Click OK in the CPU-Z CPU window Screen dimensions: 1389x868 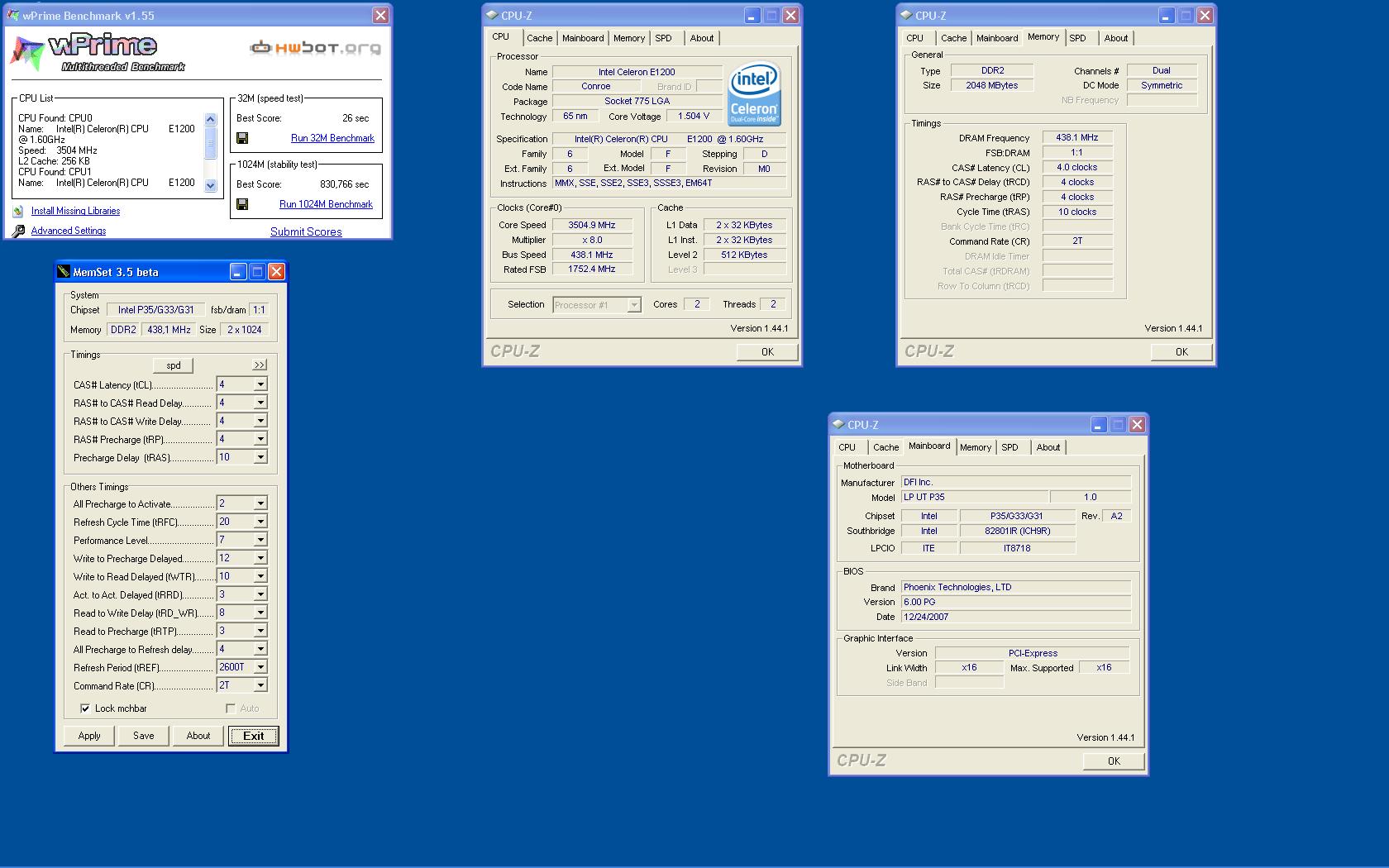[x=767, y=352]
